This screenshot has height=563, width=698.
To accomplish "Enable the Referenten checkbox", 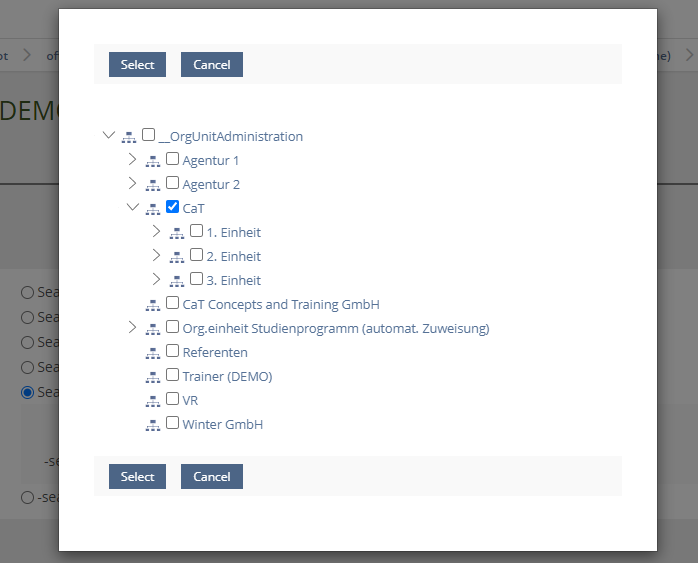I will pos(173,352).
